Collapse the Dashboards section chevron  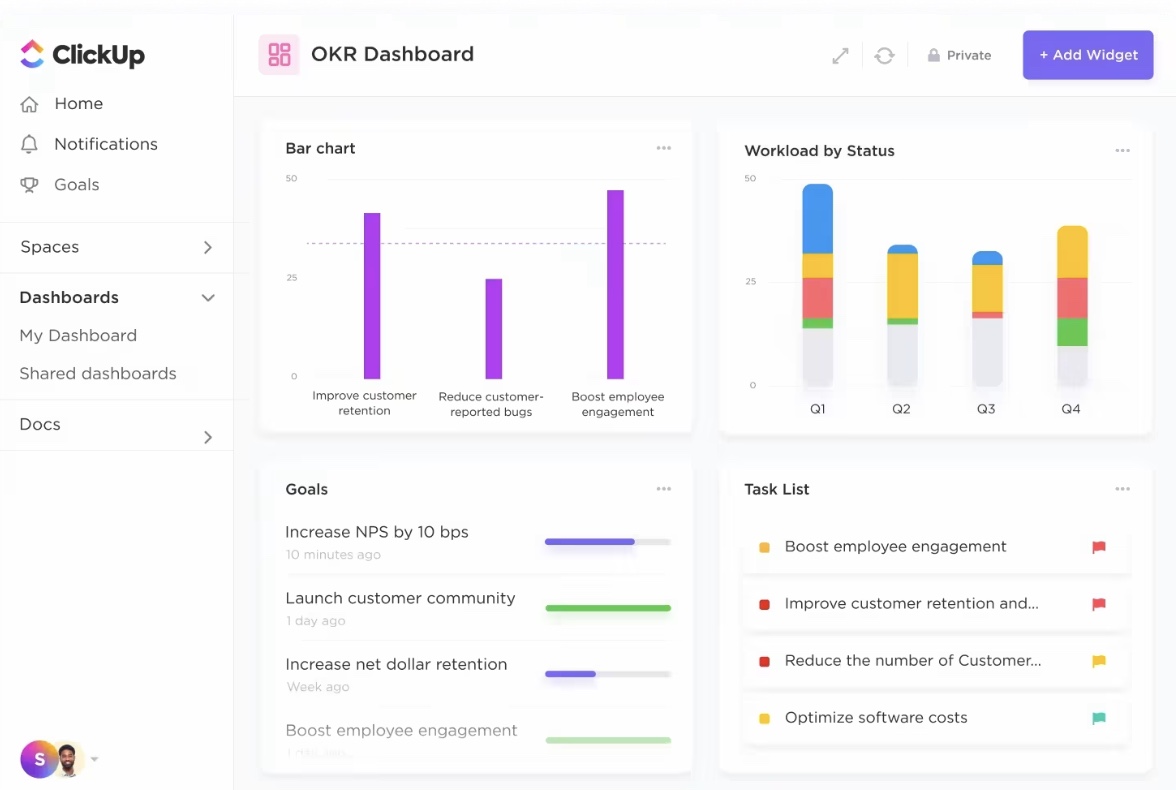coord(208,298)
